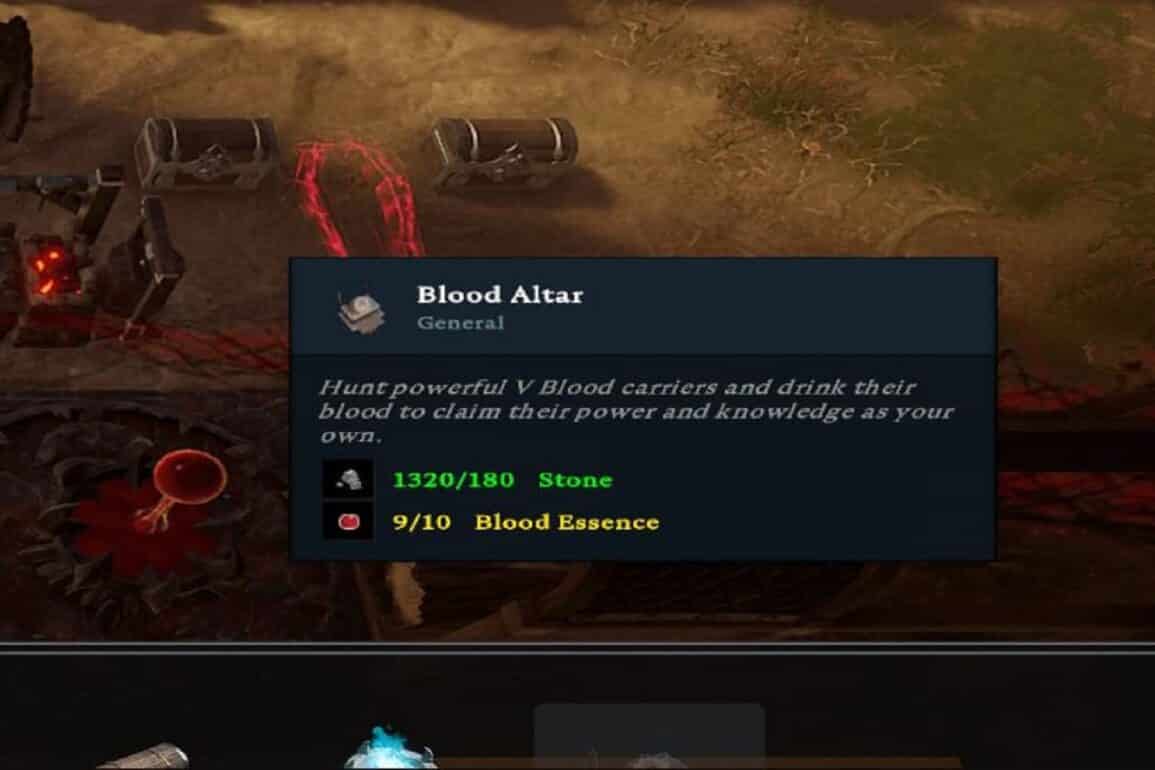The height and width of the screenshot is (770, 1155).
Task: Click the Stone resource icon
Action: 348,480
